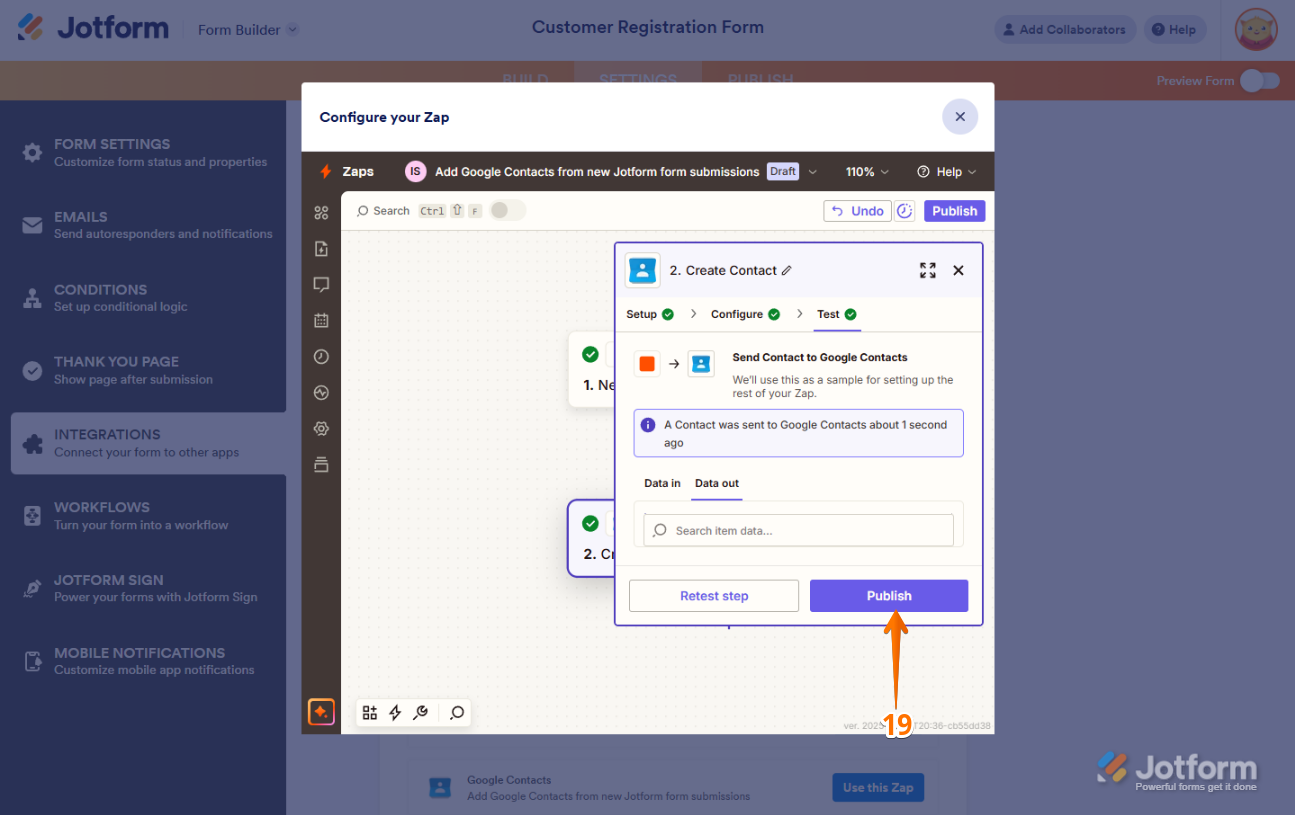This screenshot has height=815, width=1295.
Task: Close the Configure your Zap dialog
Action: pyautogui.click(x=960, y=117)
